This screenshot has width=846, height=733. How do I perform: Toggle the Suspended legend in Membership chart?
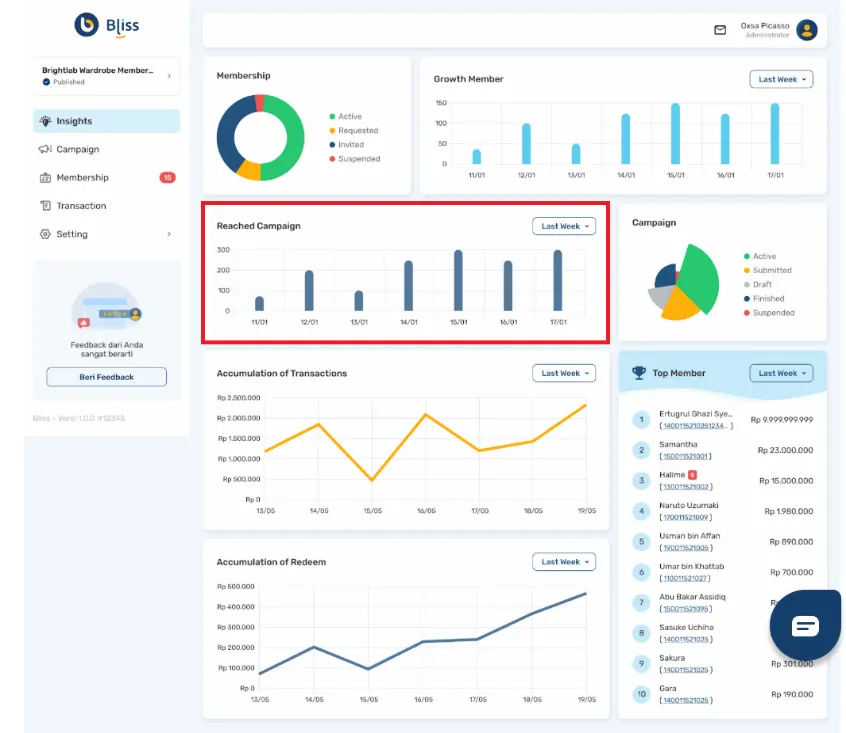click(357, 159)
